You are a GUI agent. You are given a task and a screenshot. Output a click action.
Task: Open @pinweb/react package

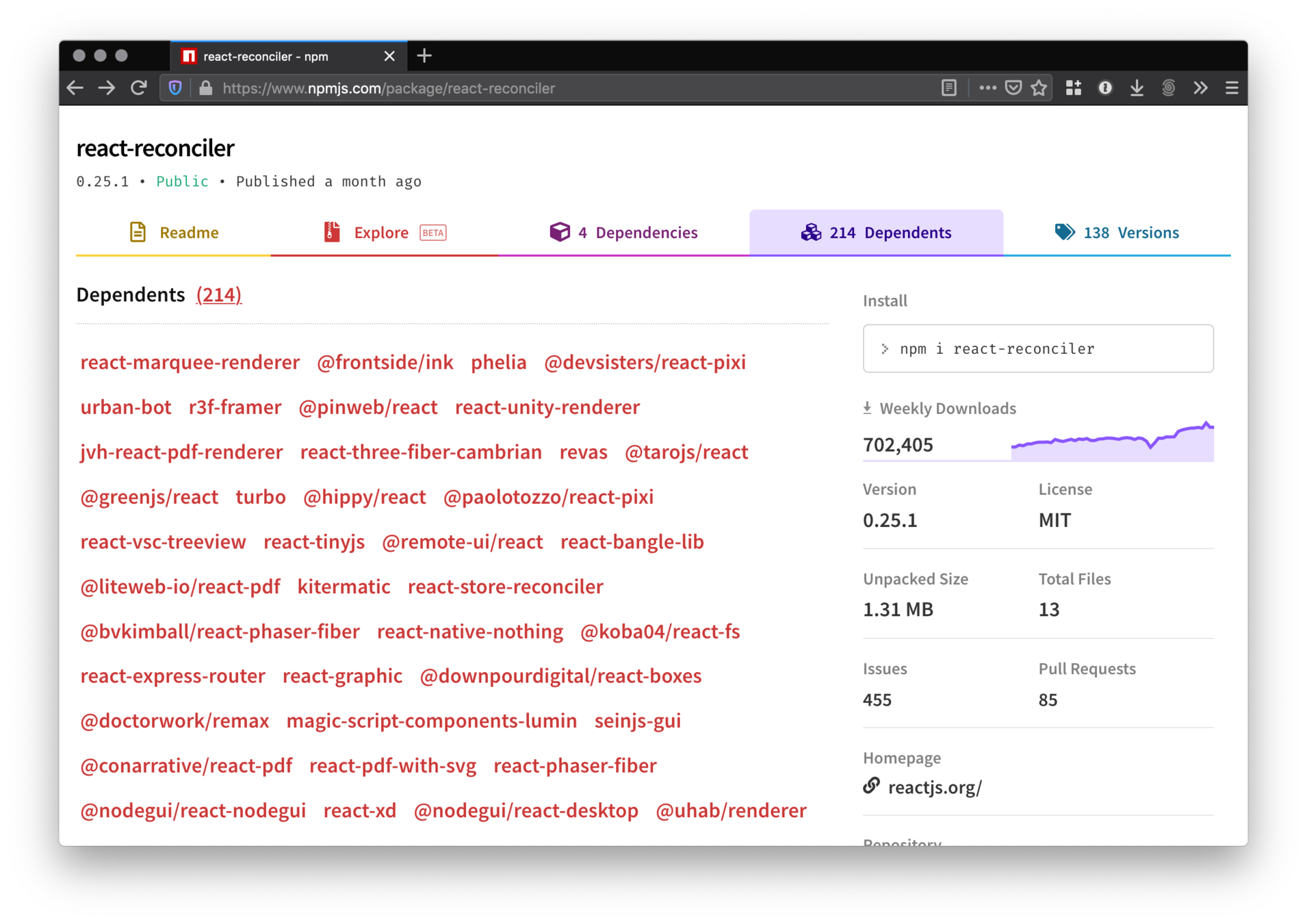368,407
